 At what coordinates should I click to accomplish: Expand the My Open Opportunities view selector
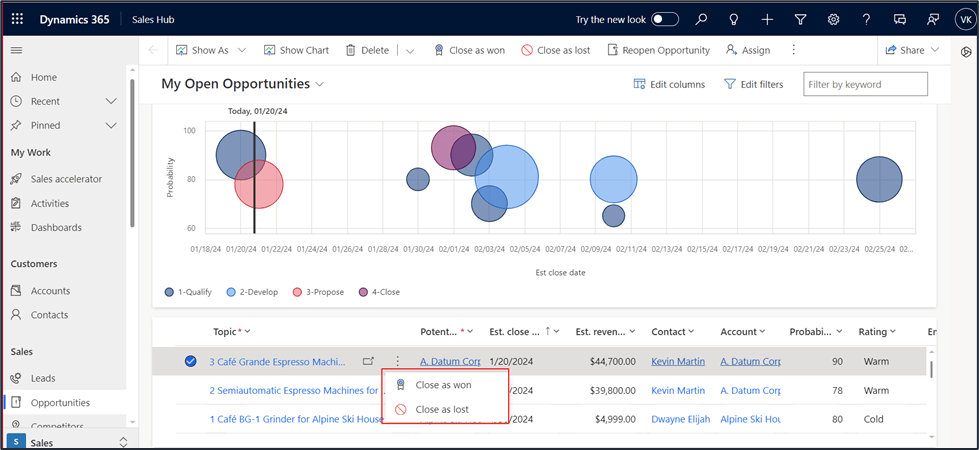click(320, 85)
